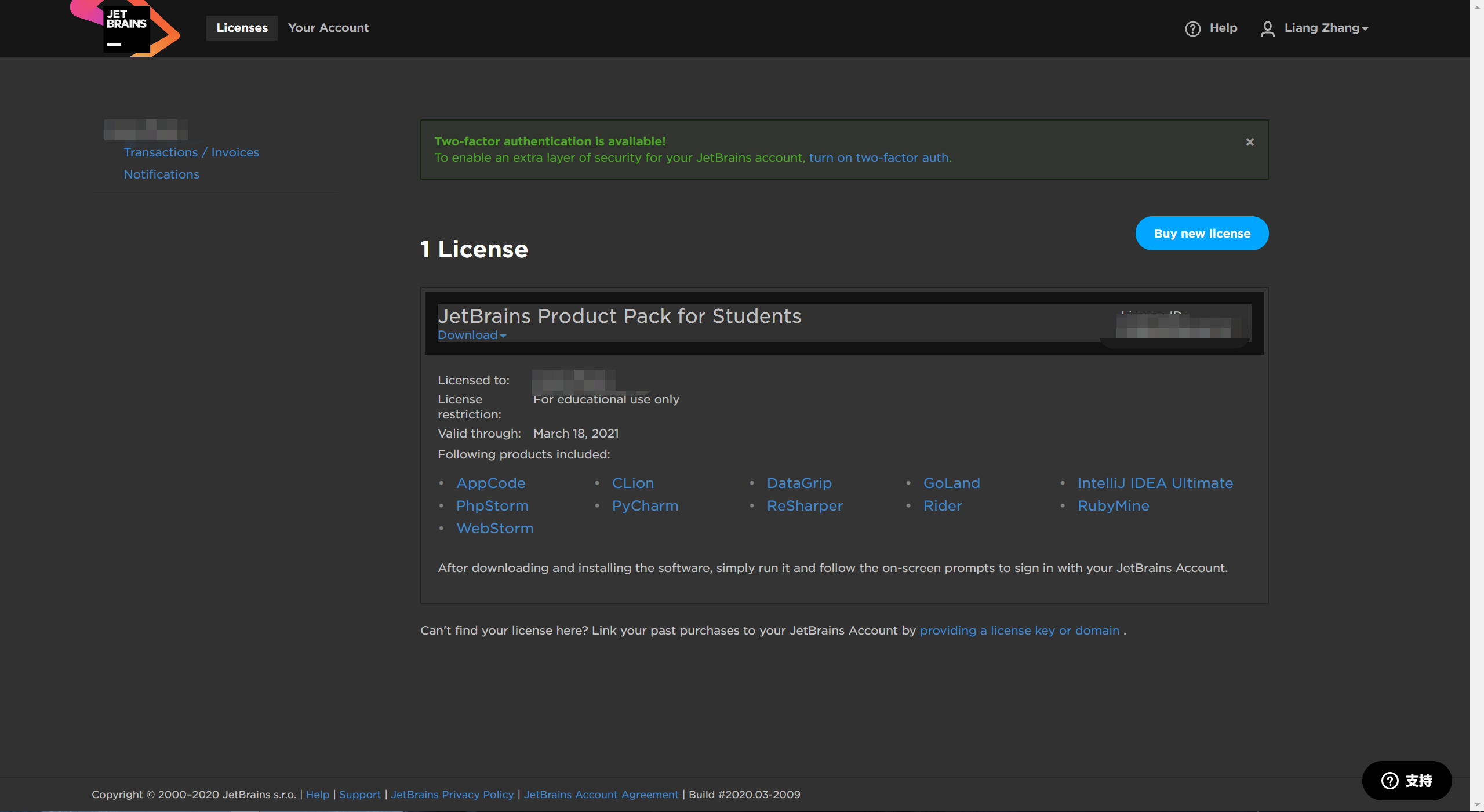Screen dimensions: 1484x812
Task: Click the turn on two-factor auth link
Action: click(879, 158)
